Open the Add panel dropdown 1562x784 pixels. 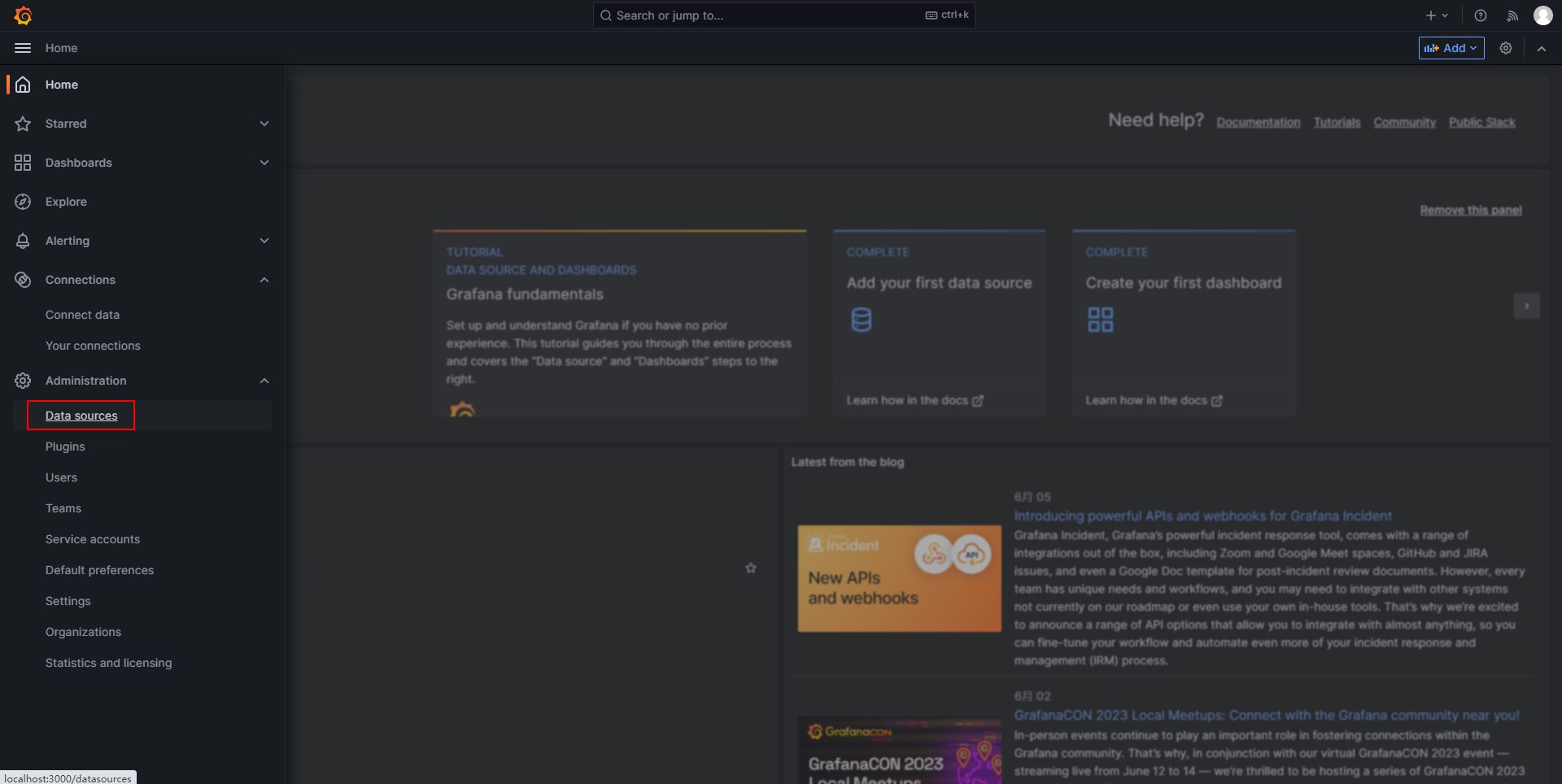[x=1451, y=48]
